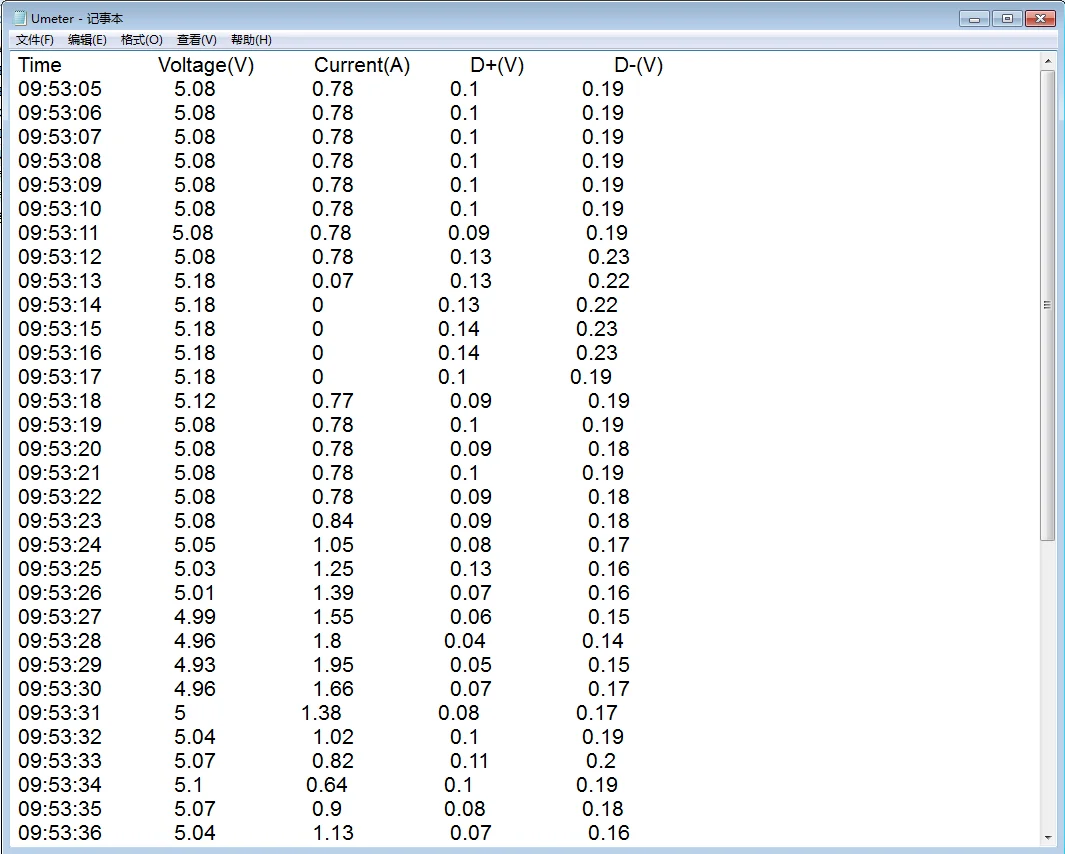Open the 查看(V) menu
Image resolution: width=1065 pixels, height=854 pixels.
pyautogui.click(x=196, y=40)
